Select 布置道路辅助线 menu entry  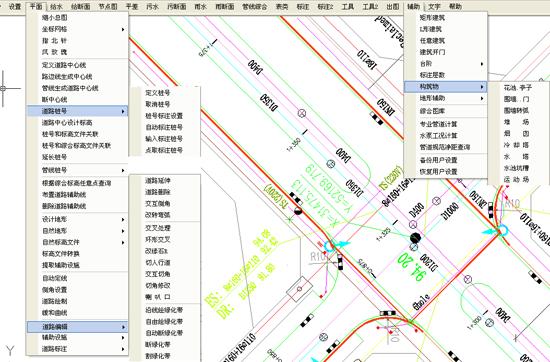coord(64,194)
